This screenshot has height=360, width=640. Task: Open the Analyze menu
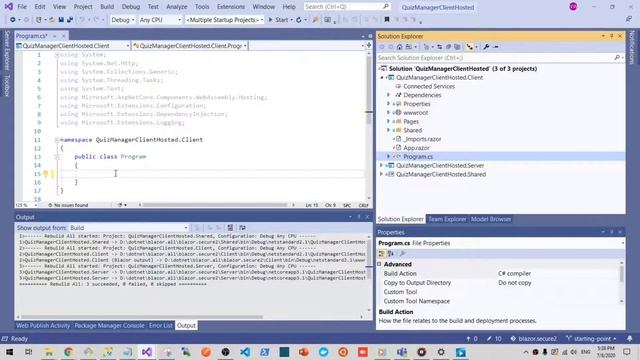tap(177, 7)
